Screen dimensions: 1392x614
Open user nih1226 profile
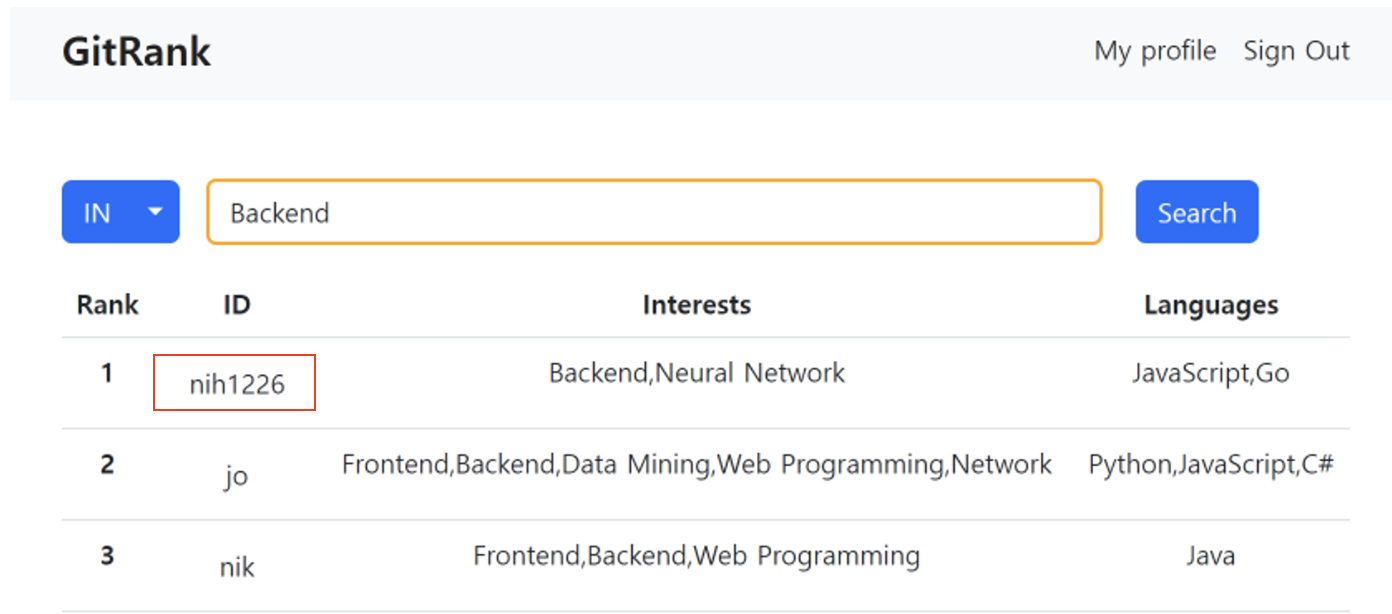237,384
